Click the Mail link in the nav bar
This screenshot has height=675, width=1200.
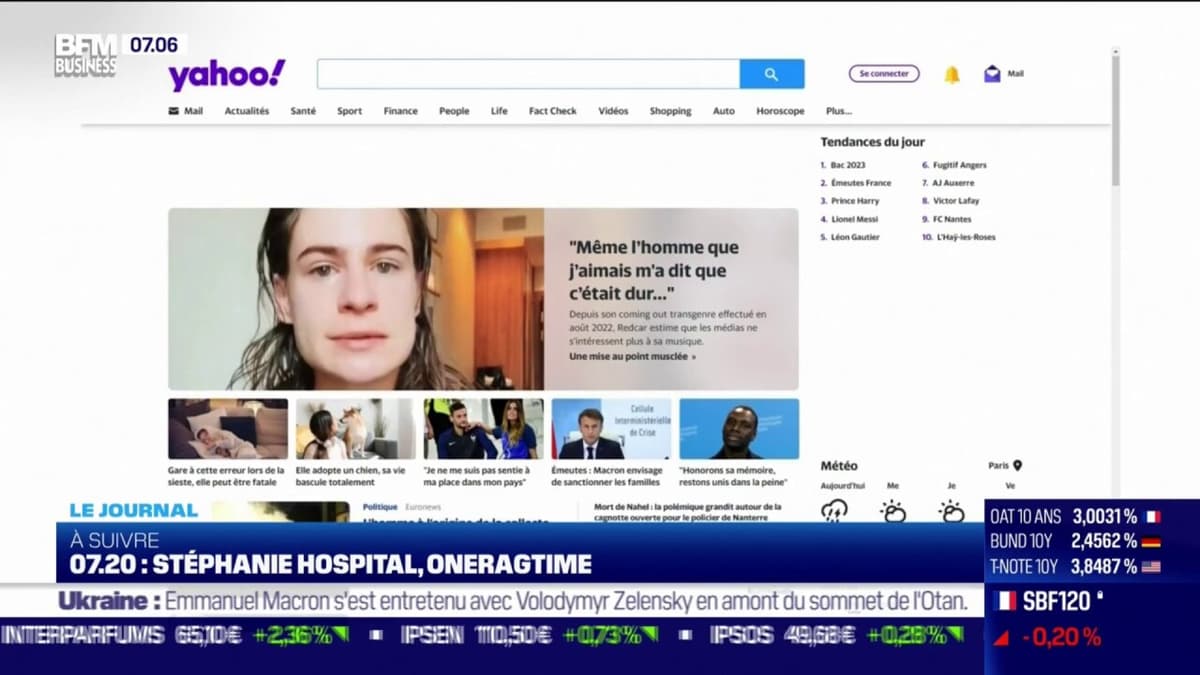point(193,111)
